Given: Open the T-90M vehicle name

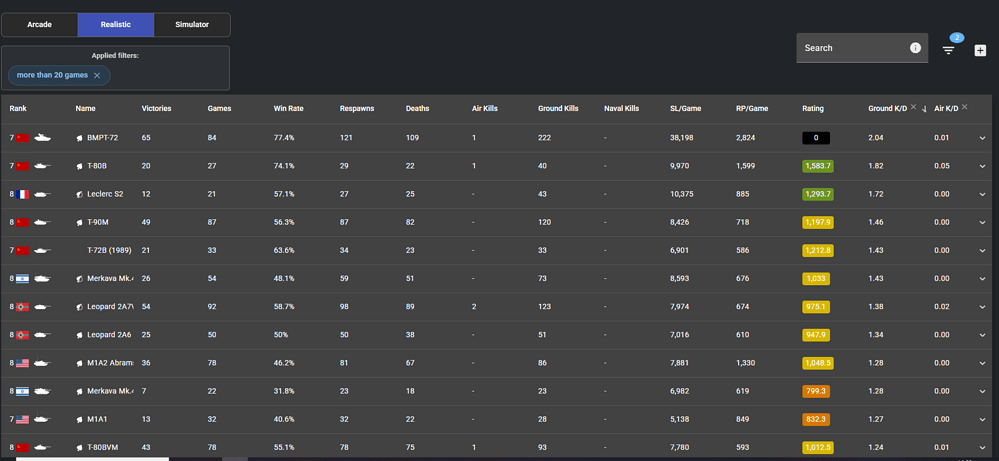Looking at the screenshot, I should (97, 222).
